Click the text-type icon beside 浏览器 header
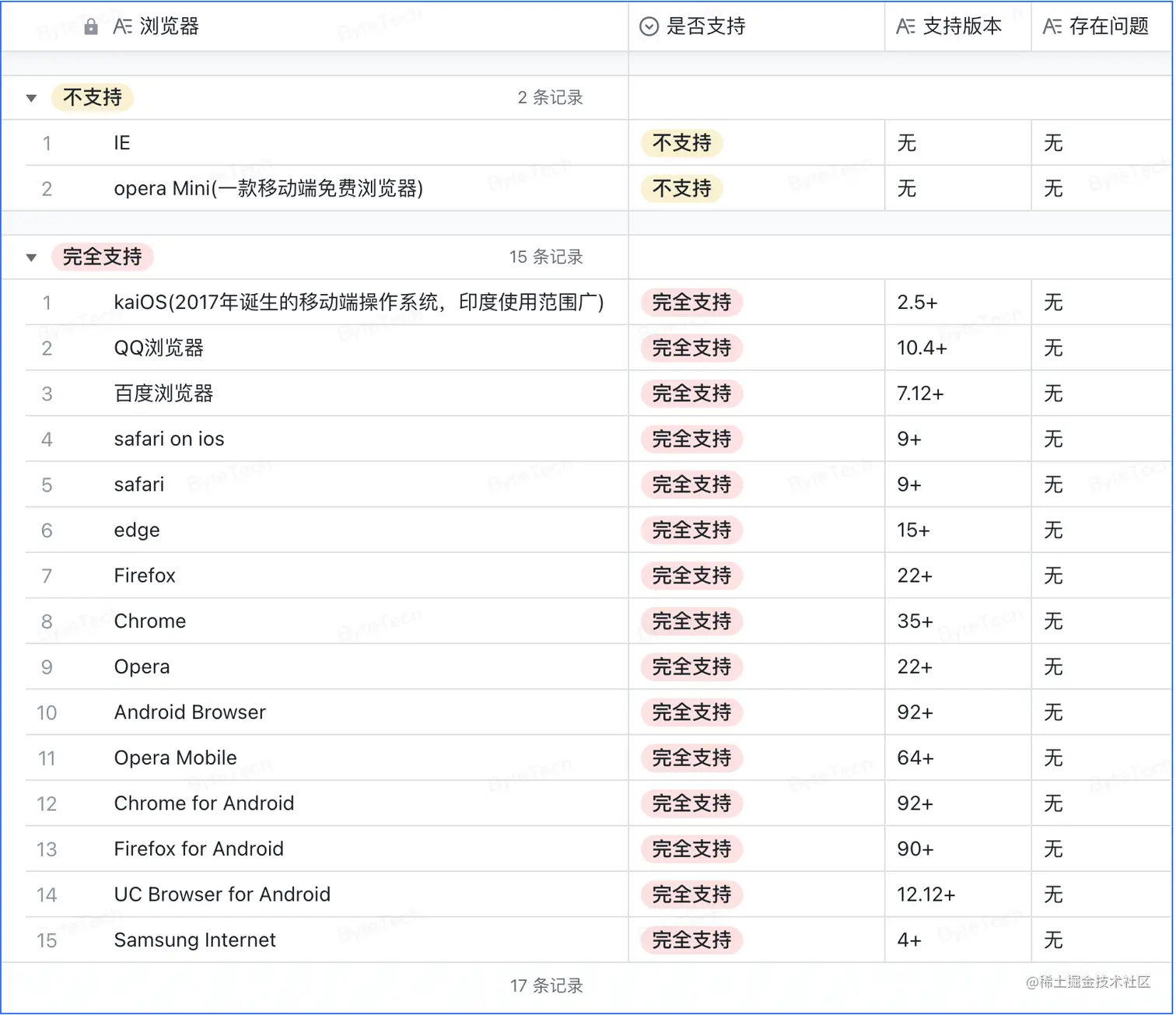Image resolution: width=1176 pixels, height=1015 pixels. 122,26
